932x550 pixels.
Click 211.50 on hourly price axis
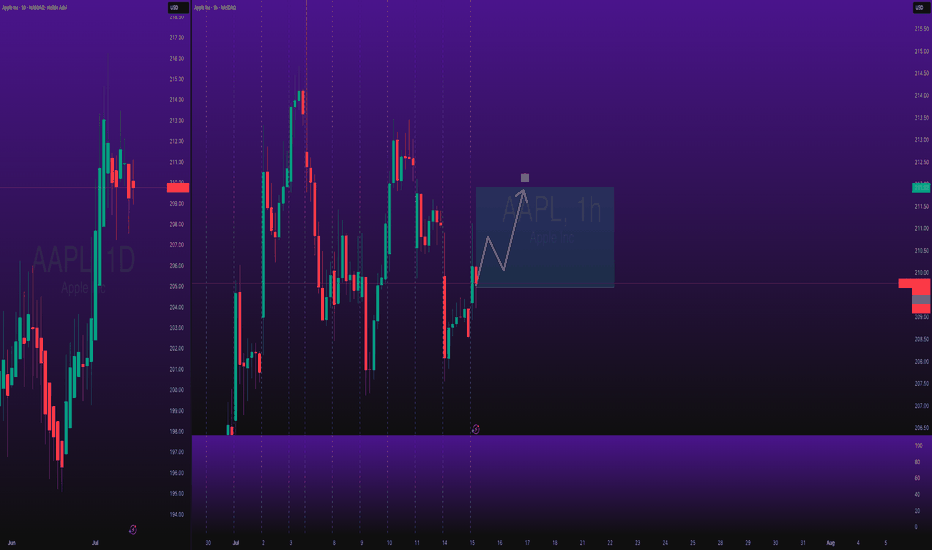tap(922, 206)
